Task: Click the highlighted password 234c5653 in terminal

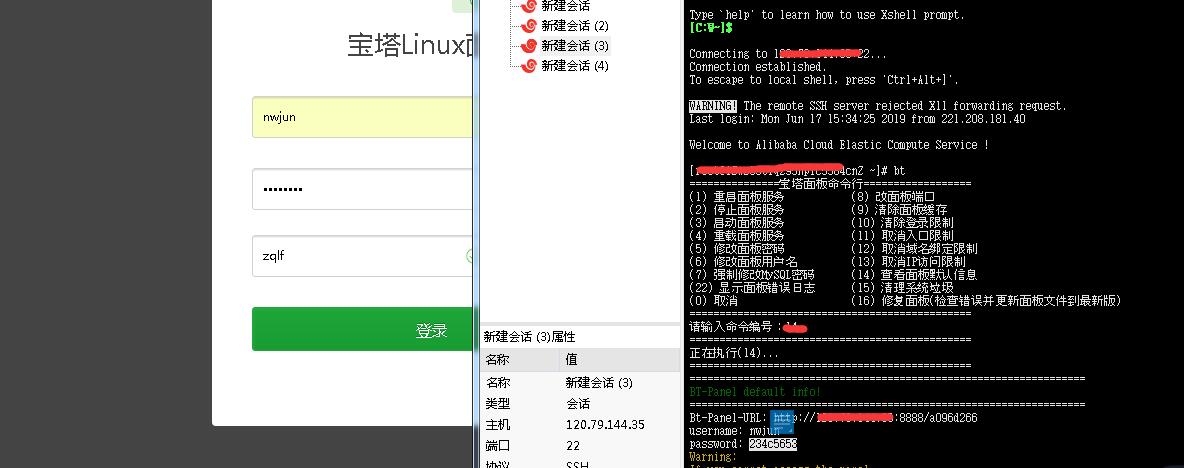Action: tap(772, 444)
